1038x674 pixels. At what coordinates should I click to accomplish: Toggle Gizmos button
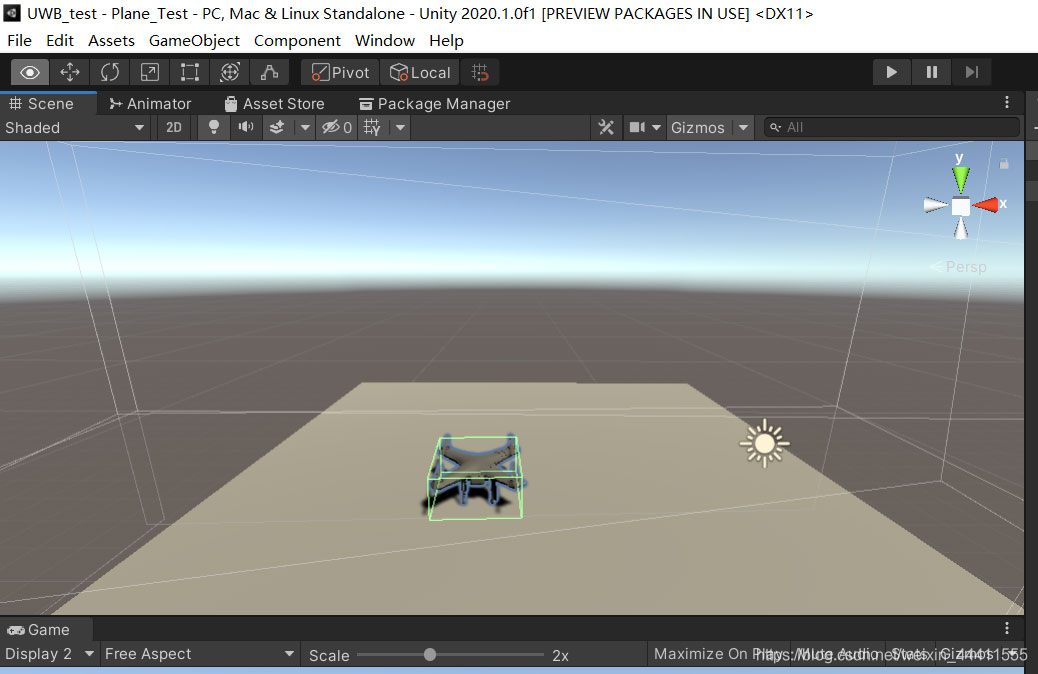tap(698, 128)
